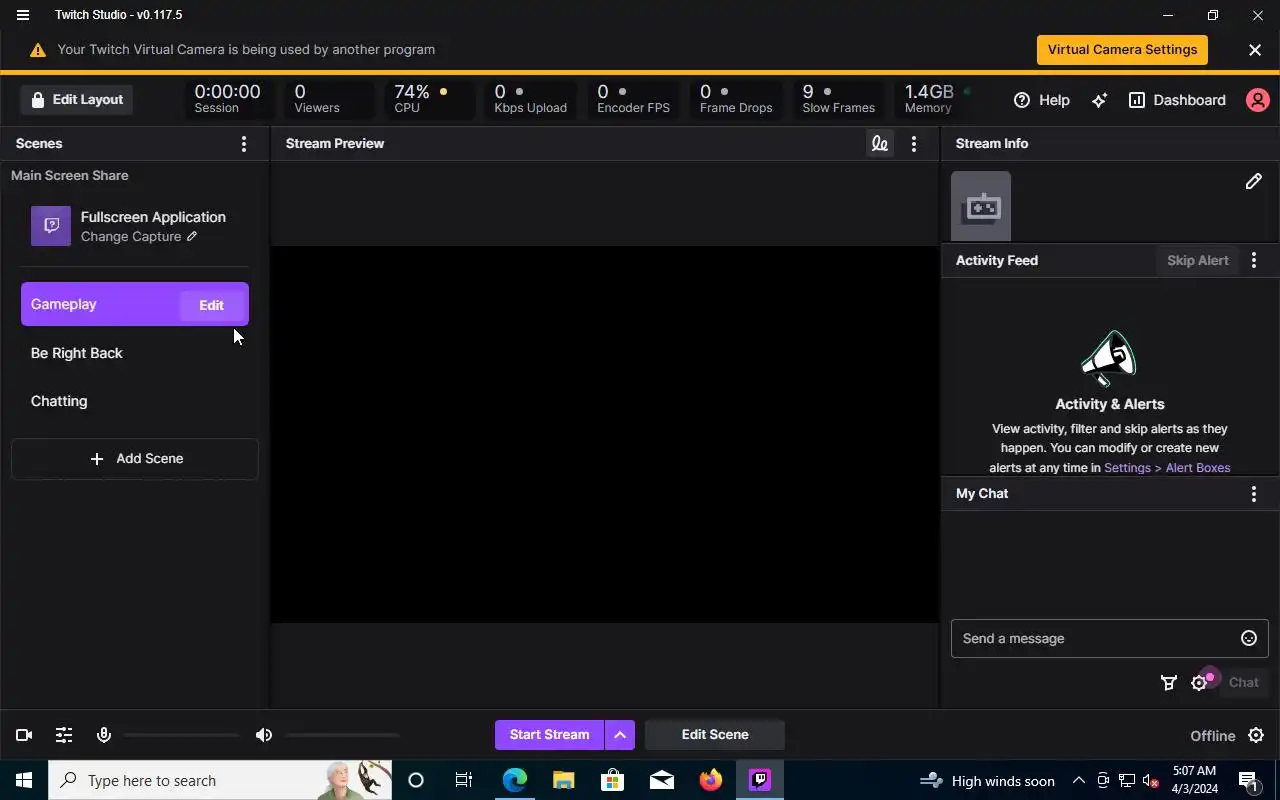Add a new scene

(x=135, y=459)
